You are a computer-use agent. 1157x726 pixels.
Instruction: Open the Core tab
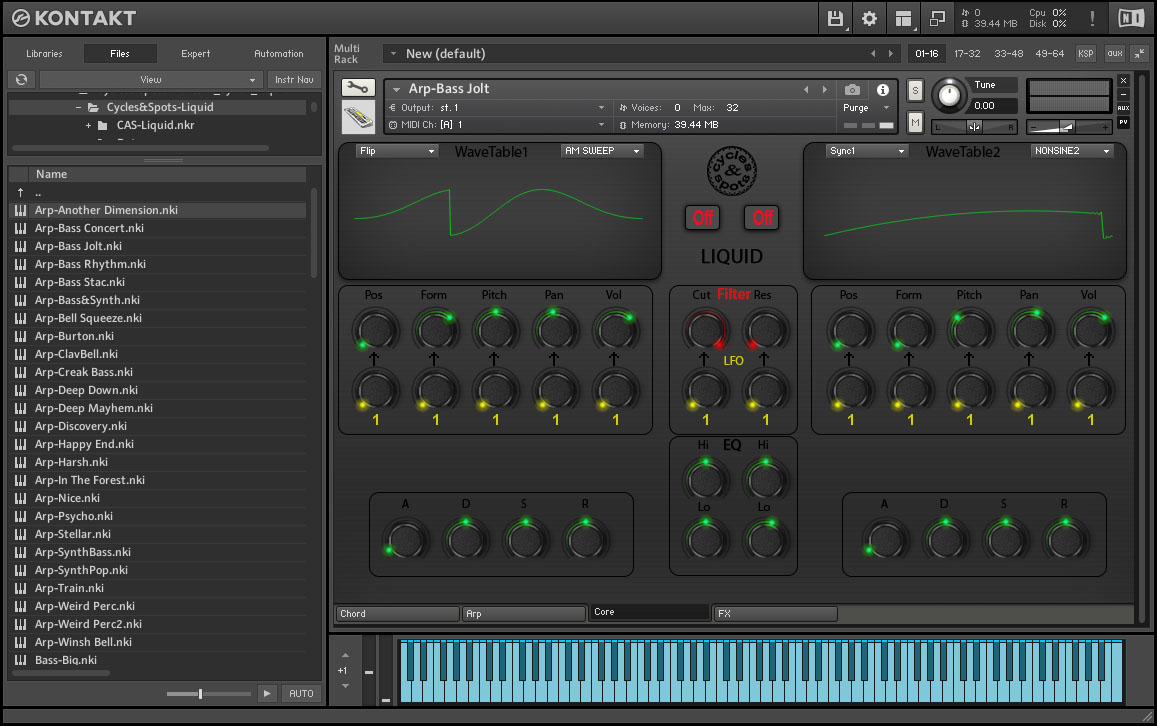(650, 612)
